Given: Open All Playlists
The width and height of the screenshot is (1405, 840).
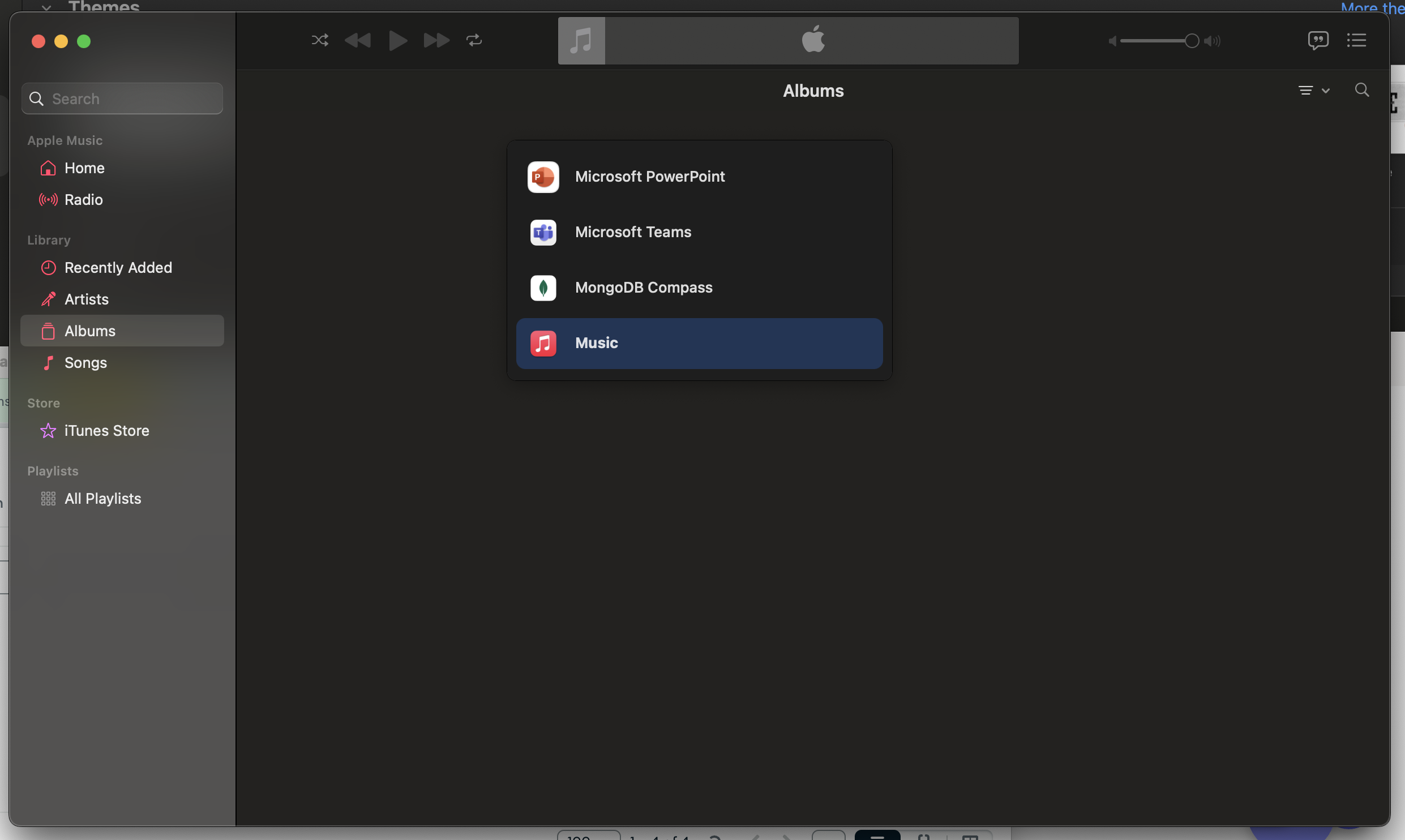Looking at the screenshot, I should coord(102,499).
